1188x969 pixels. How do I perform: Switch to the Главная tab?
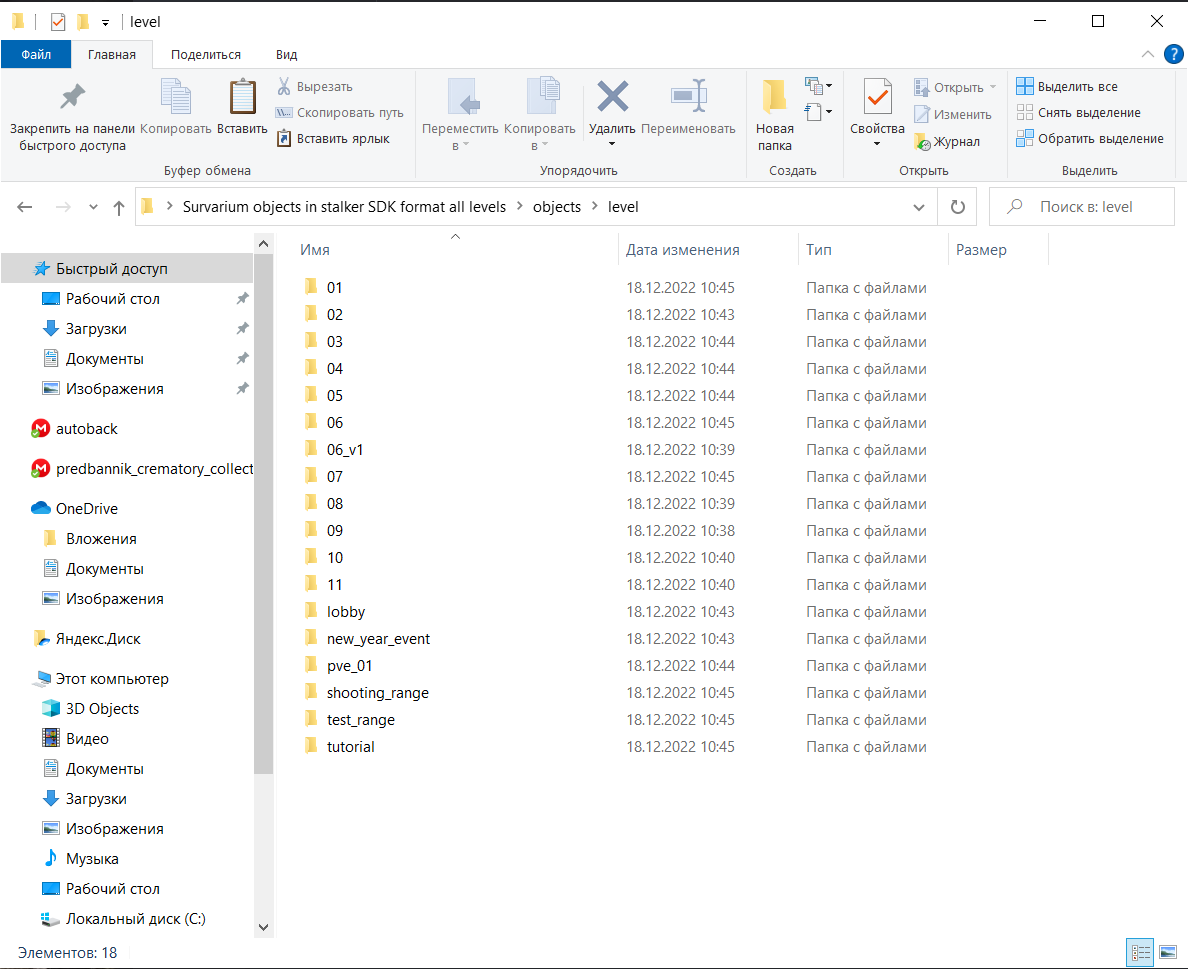click(x=111, y=55)
